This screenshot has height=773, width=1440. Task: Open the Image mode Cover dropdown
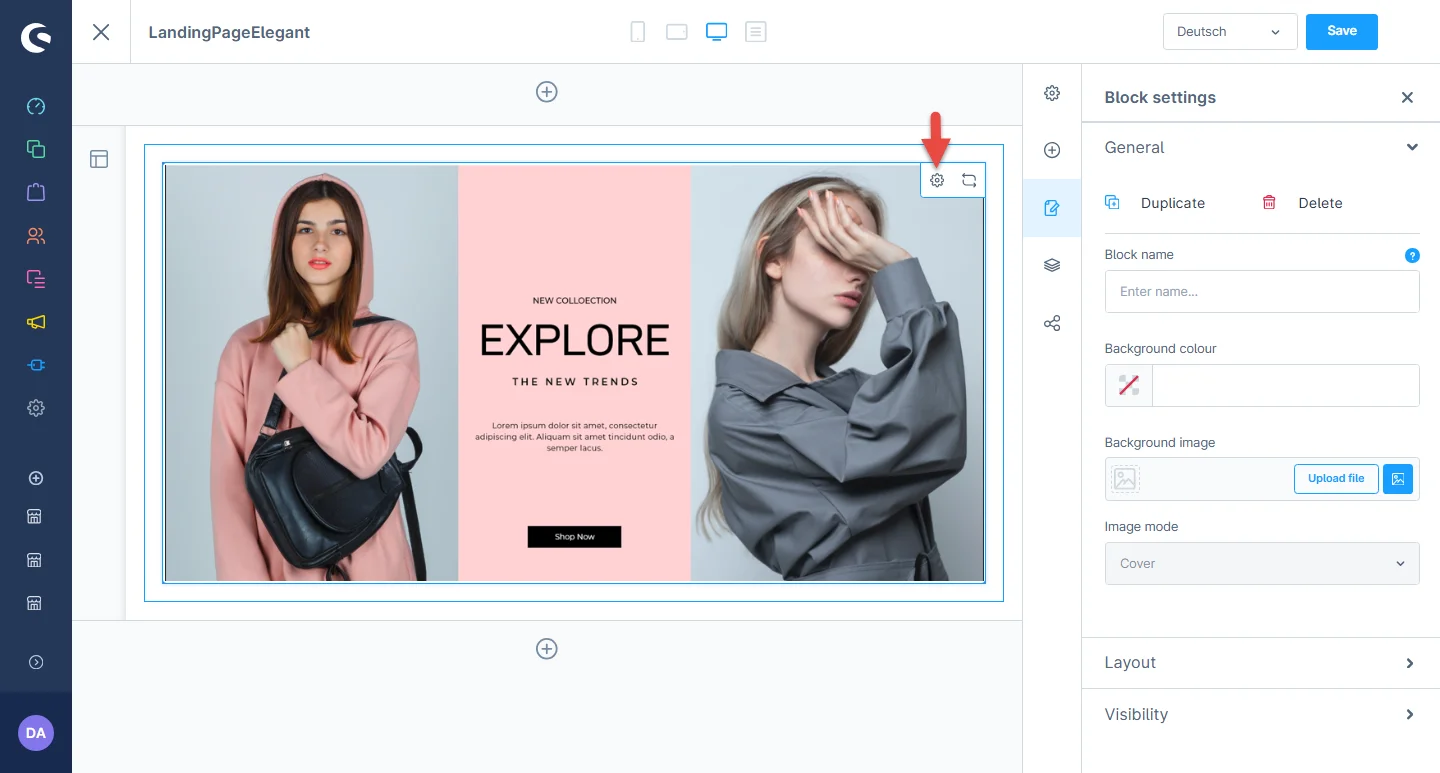coord(1261,564)
